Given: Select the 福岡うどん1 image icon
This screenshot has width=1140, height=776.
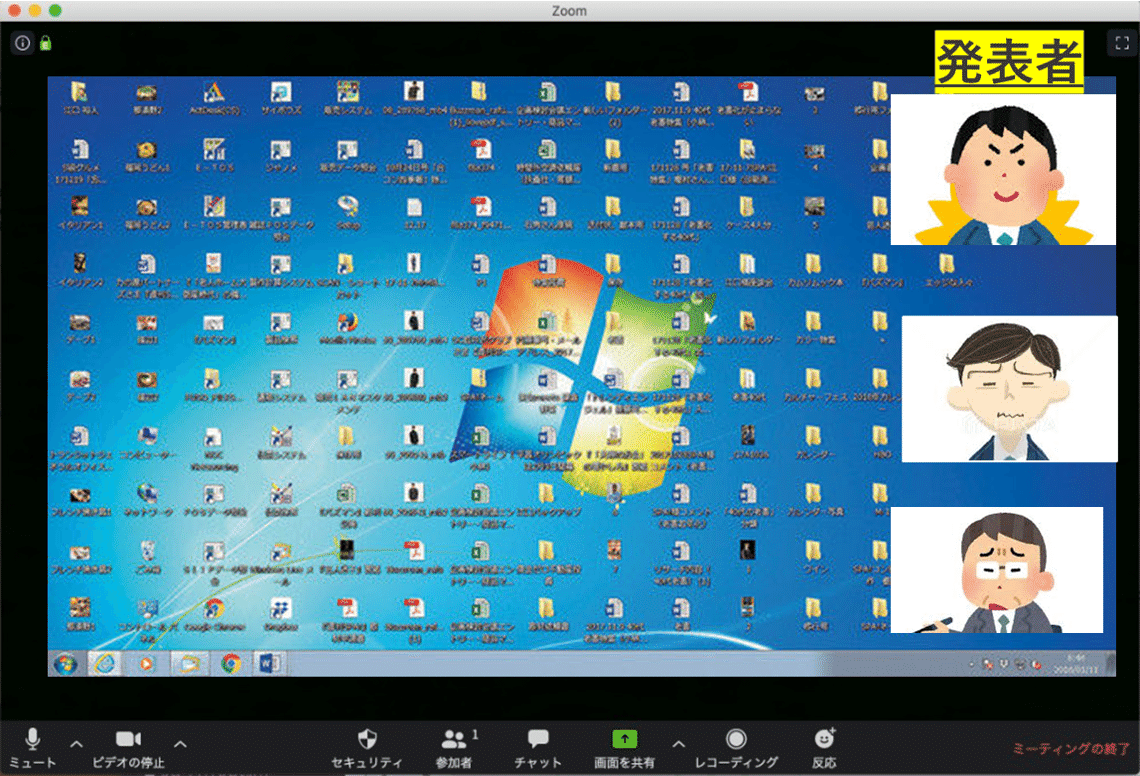Looking at the screenshot, I should click(147, 156).
